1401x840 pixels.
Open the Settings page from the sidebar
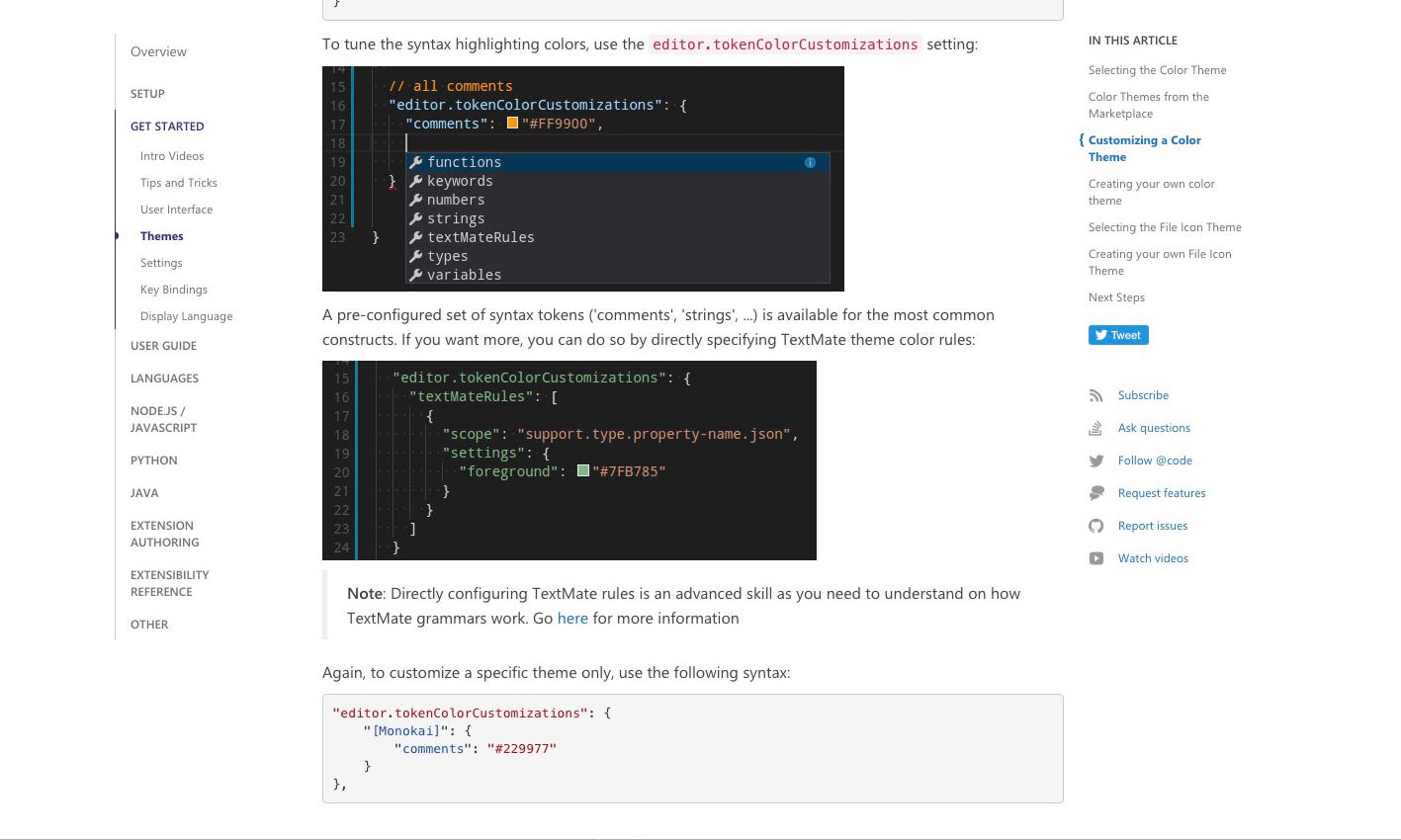tap(161, 262)
